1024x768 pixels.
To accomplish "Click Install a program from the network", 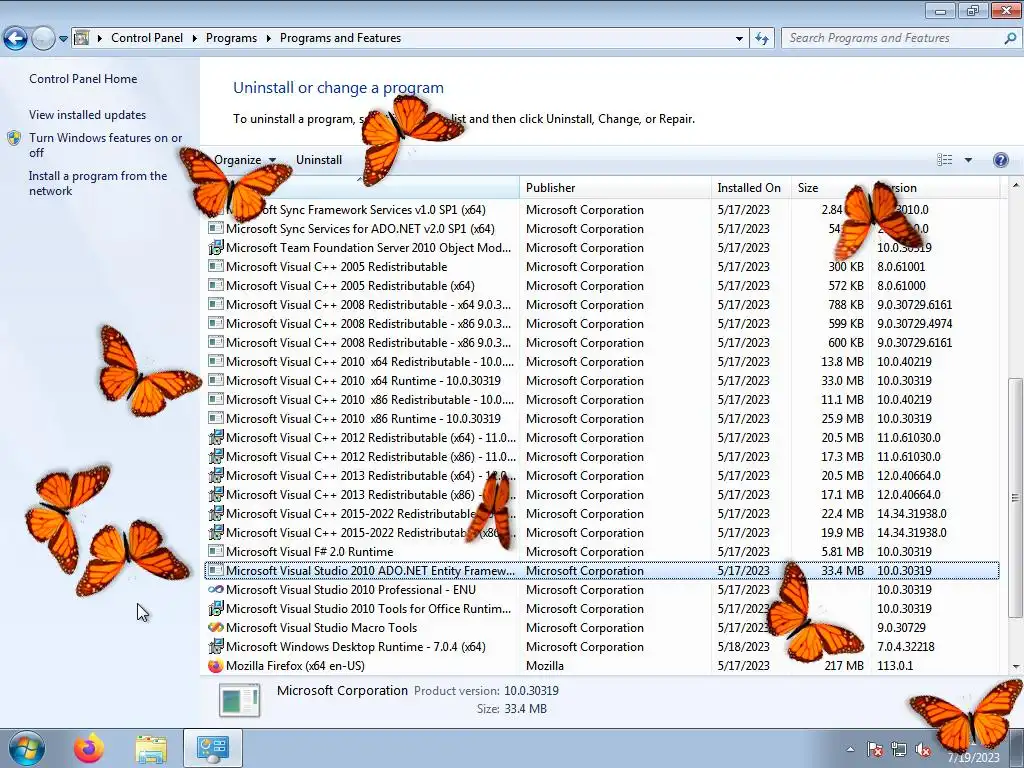I will click(98, 184).
